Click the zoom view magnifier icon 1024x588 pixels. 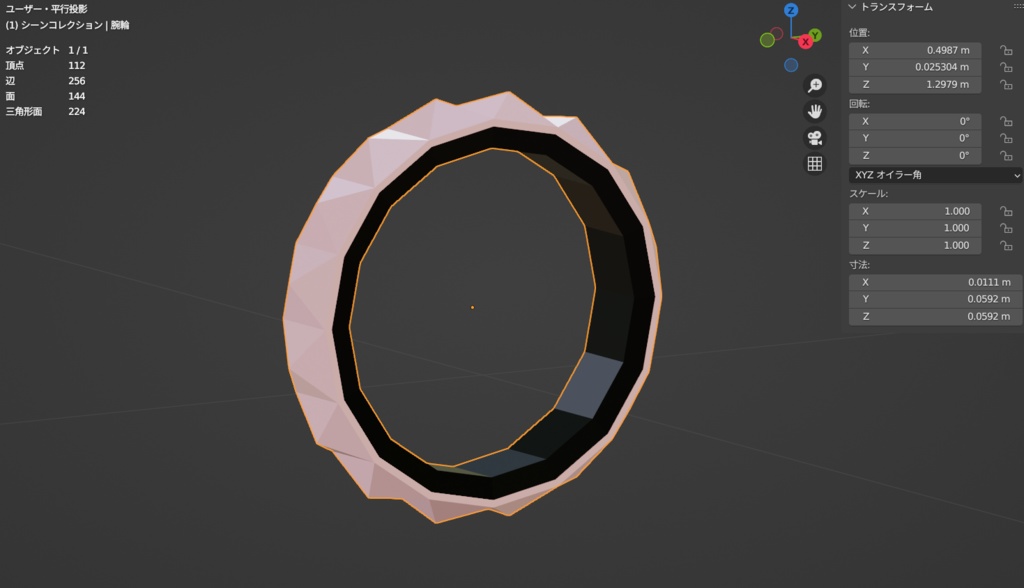pos(815,86)
